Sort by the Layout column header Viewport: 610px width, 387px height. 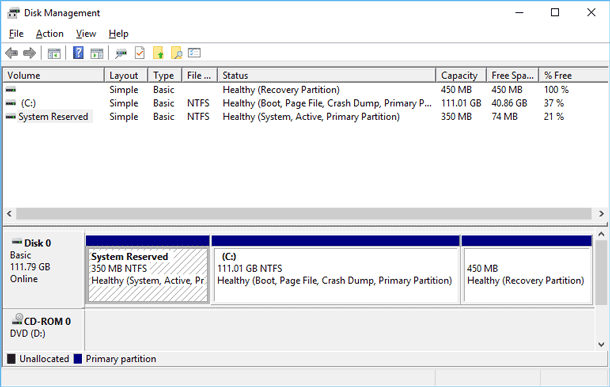126,75
